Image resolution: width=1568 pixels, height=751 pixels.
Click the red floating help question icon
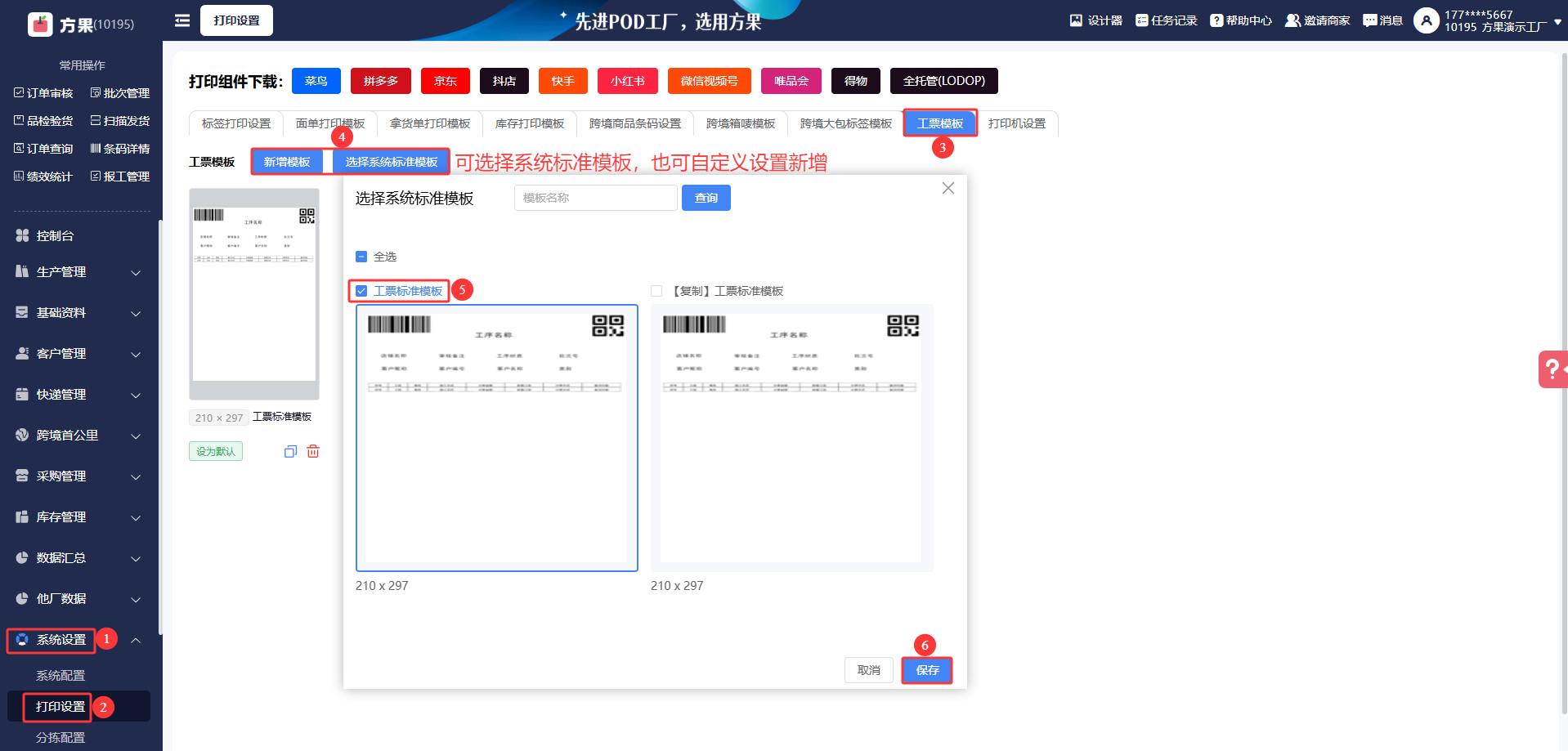tap(1552, 369)
